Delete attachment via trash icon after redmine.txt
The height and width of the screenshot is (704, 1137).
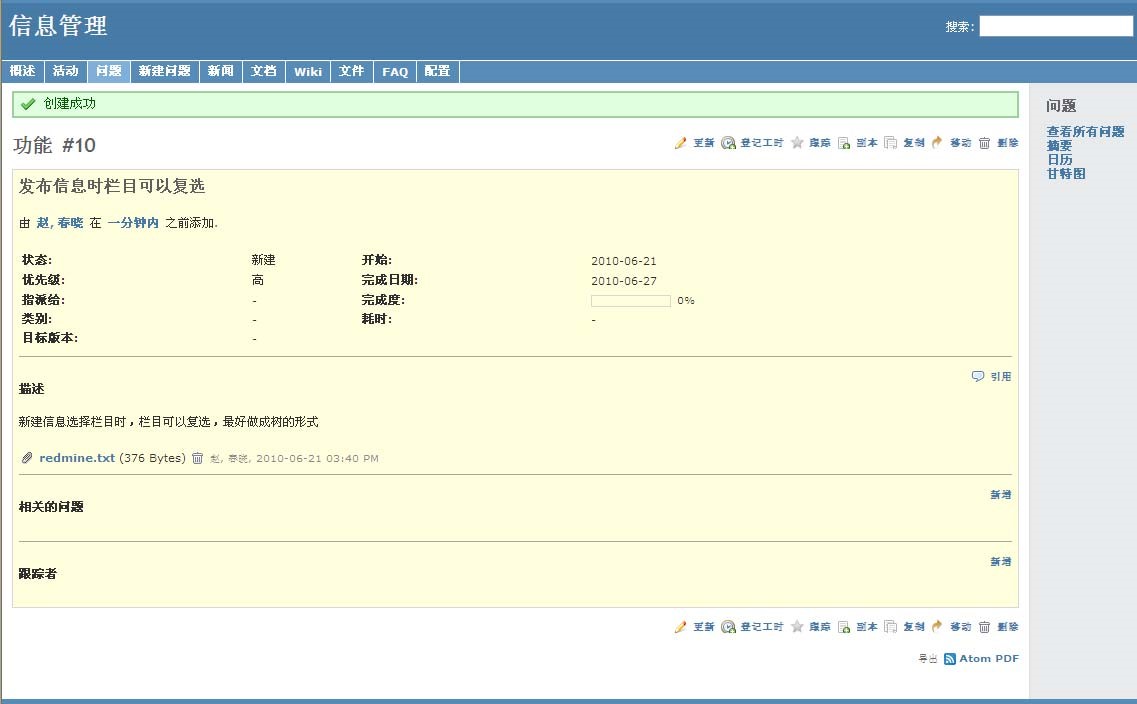(197, 458)
